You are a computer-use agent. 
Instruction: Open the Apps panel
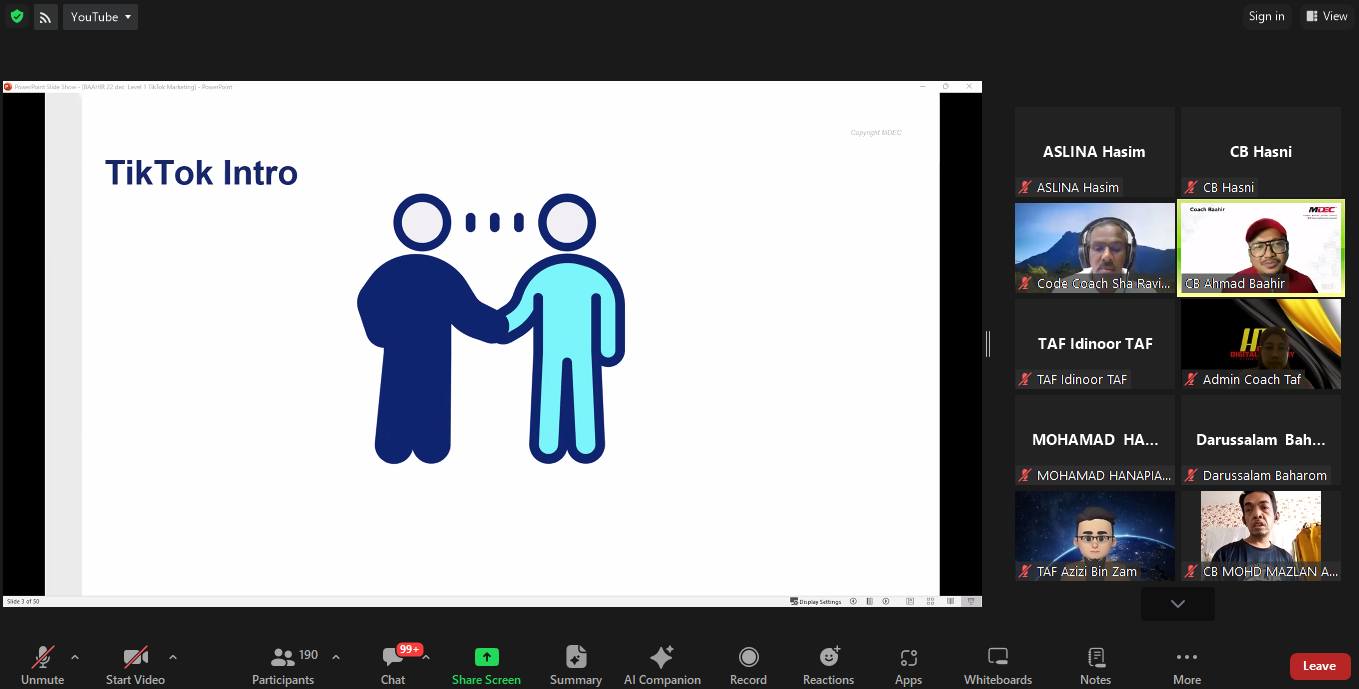(908, 665)
